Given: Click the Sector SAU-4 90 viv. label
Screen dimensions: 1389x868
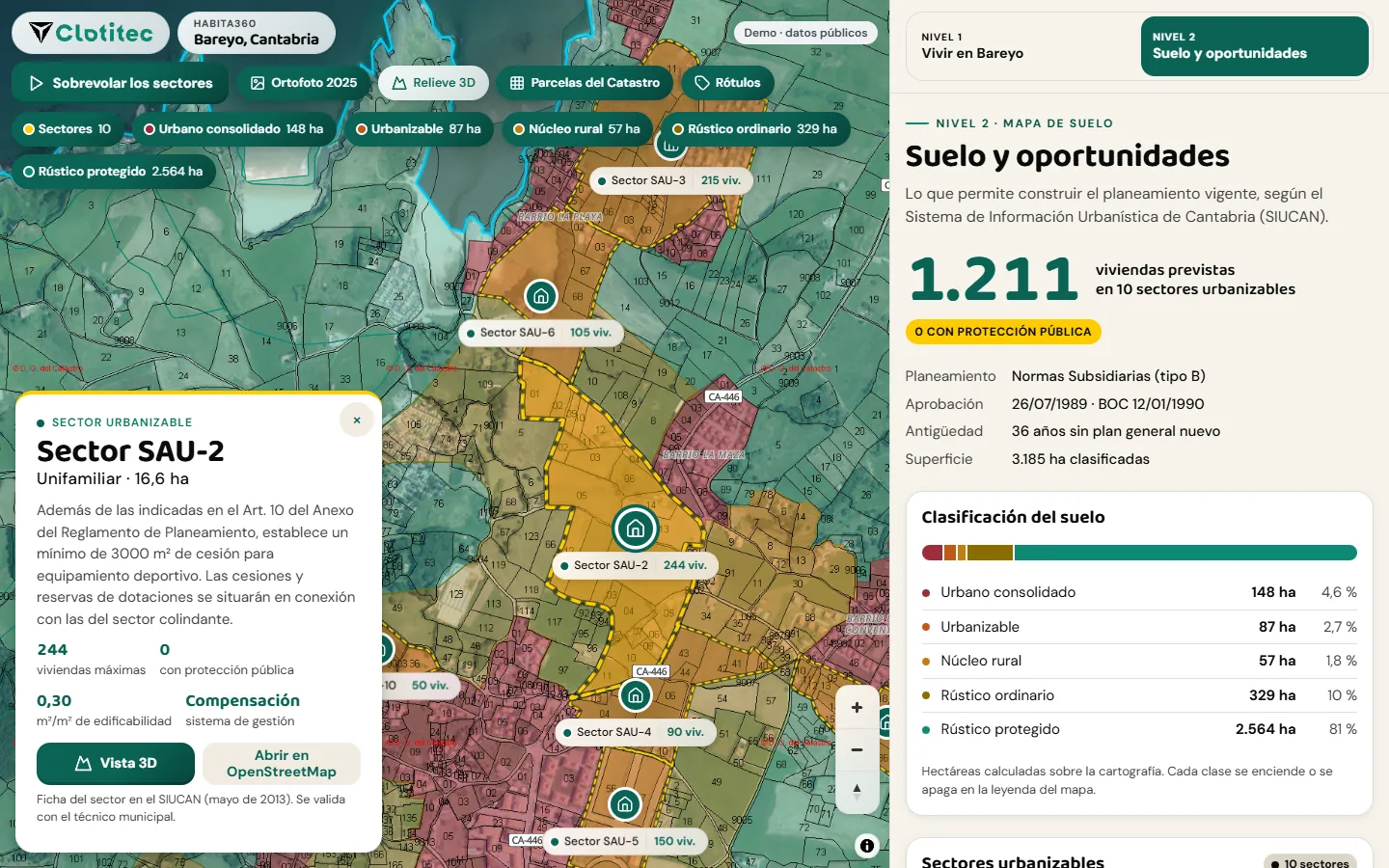Looking at the screenshot, I should tap(635, 732).
